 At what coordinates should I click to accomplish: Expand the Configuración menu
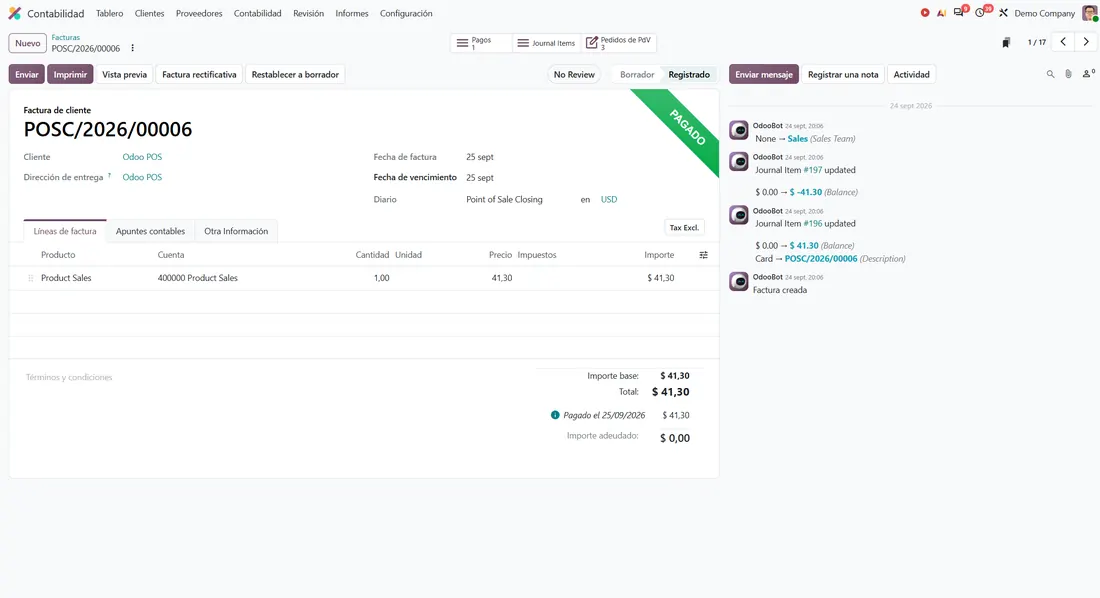click(406, 13)
